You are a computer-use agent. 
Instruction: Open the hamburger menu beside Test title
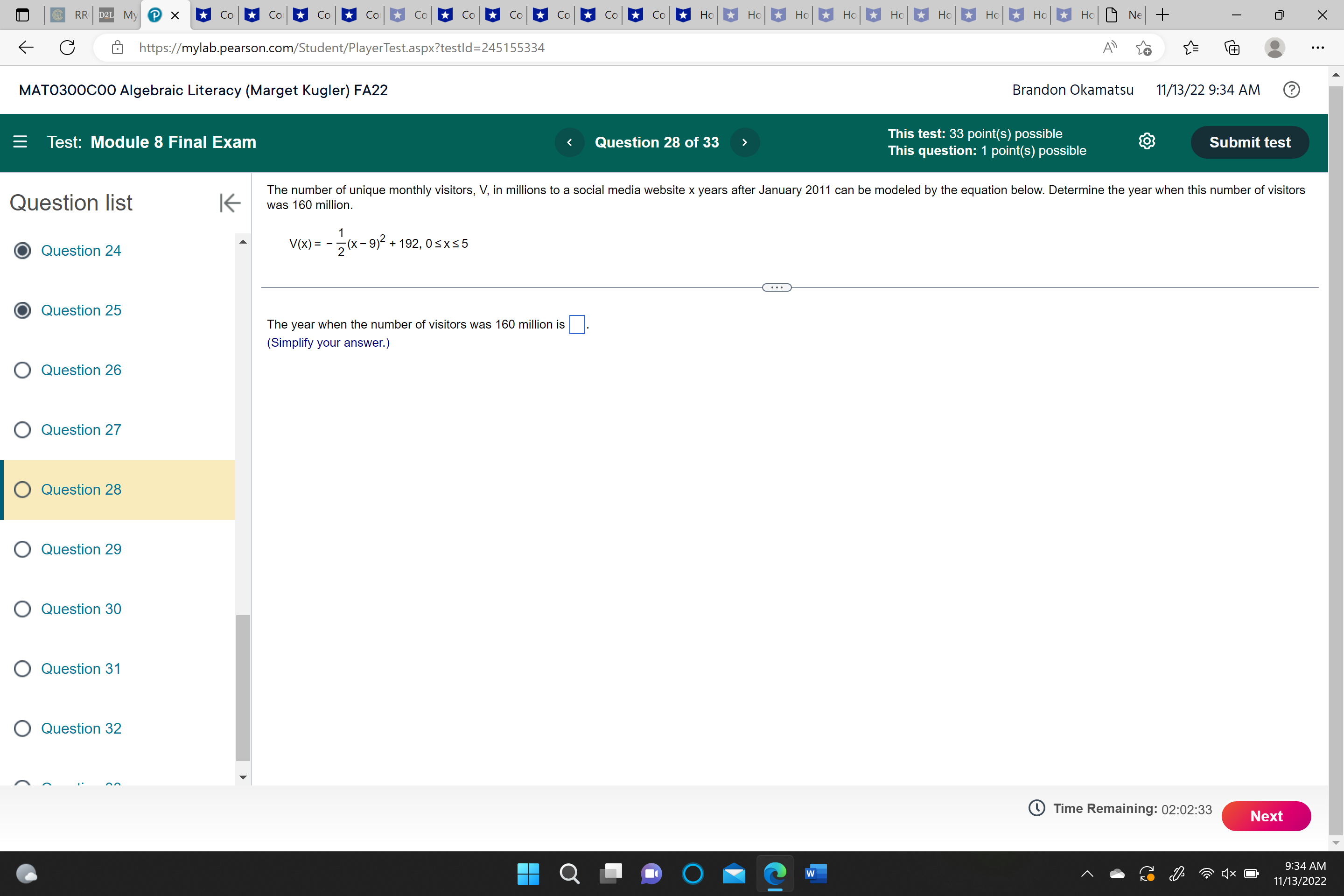coord(20,142)
